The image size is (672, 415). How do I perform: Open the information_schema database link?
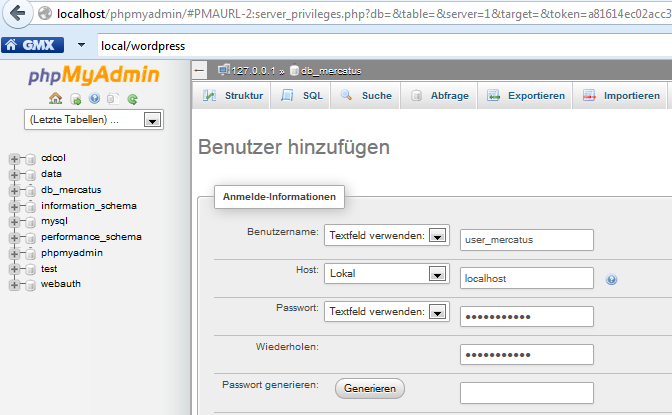click(89, 205)
